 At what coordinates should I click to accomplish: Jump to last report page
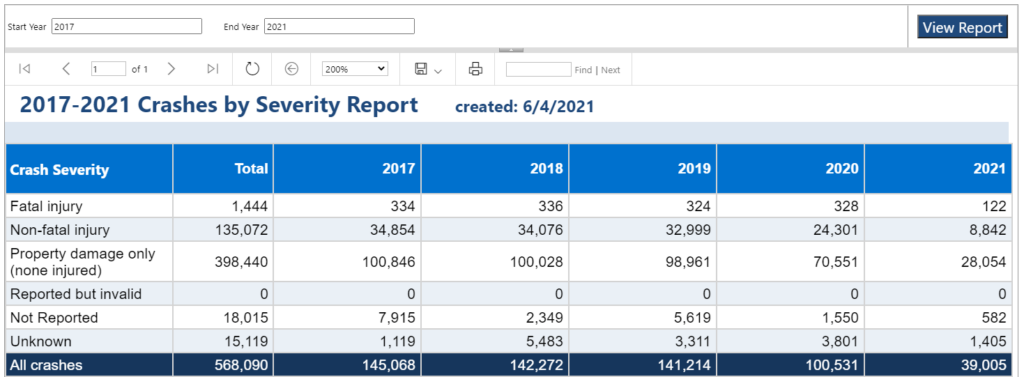[x=212, y=69]
